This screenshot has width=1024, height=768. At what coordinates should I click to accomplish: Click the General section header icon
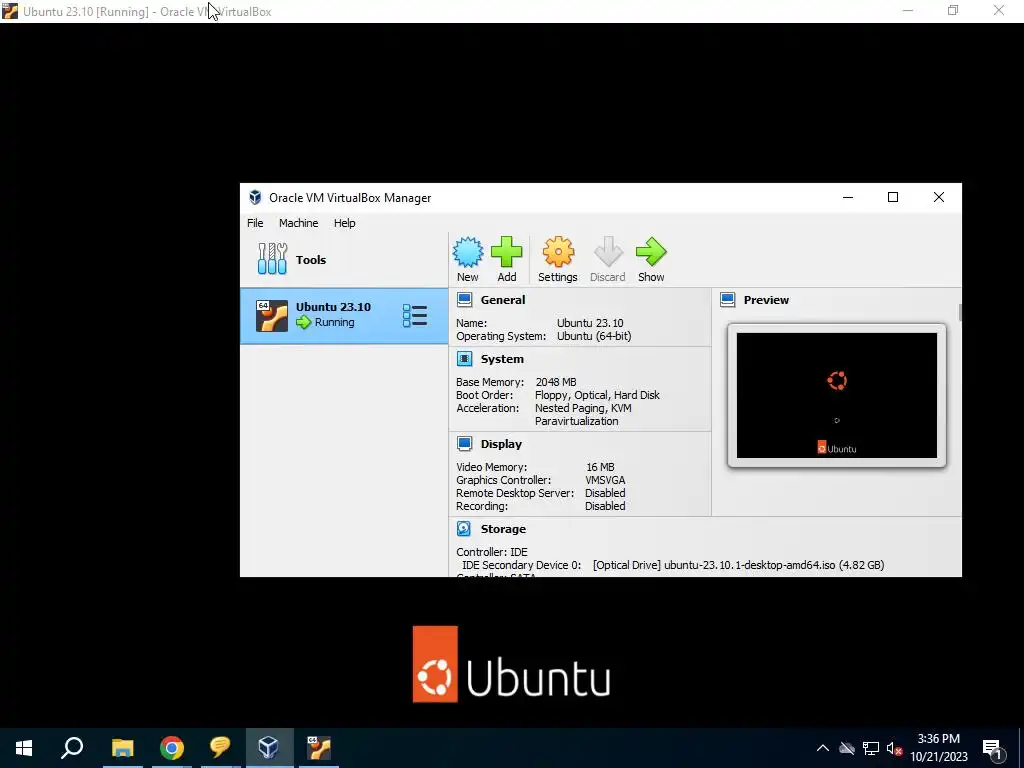tap(464, 300)
